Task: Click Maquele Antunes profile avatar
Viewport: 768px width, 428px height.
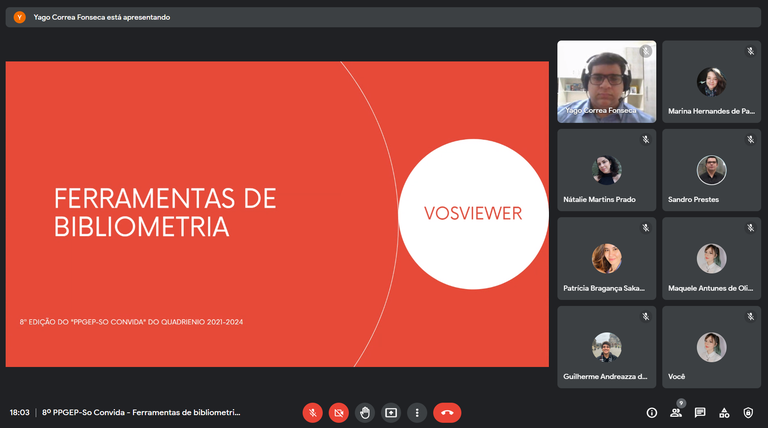Action: coord(711,259)
